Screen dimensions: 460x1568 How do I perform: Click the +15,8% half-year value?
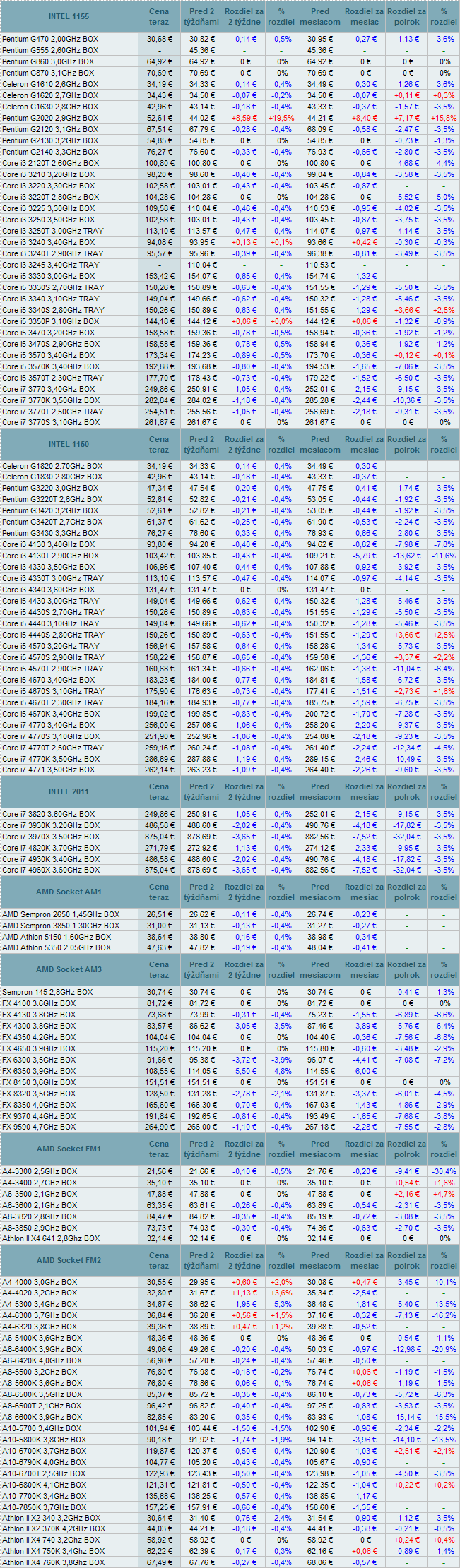coord(444,118)
